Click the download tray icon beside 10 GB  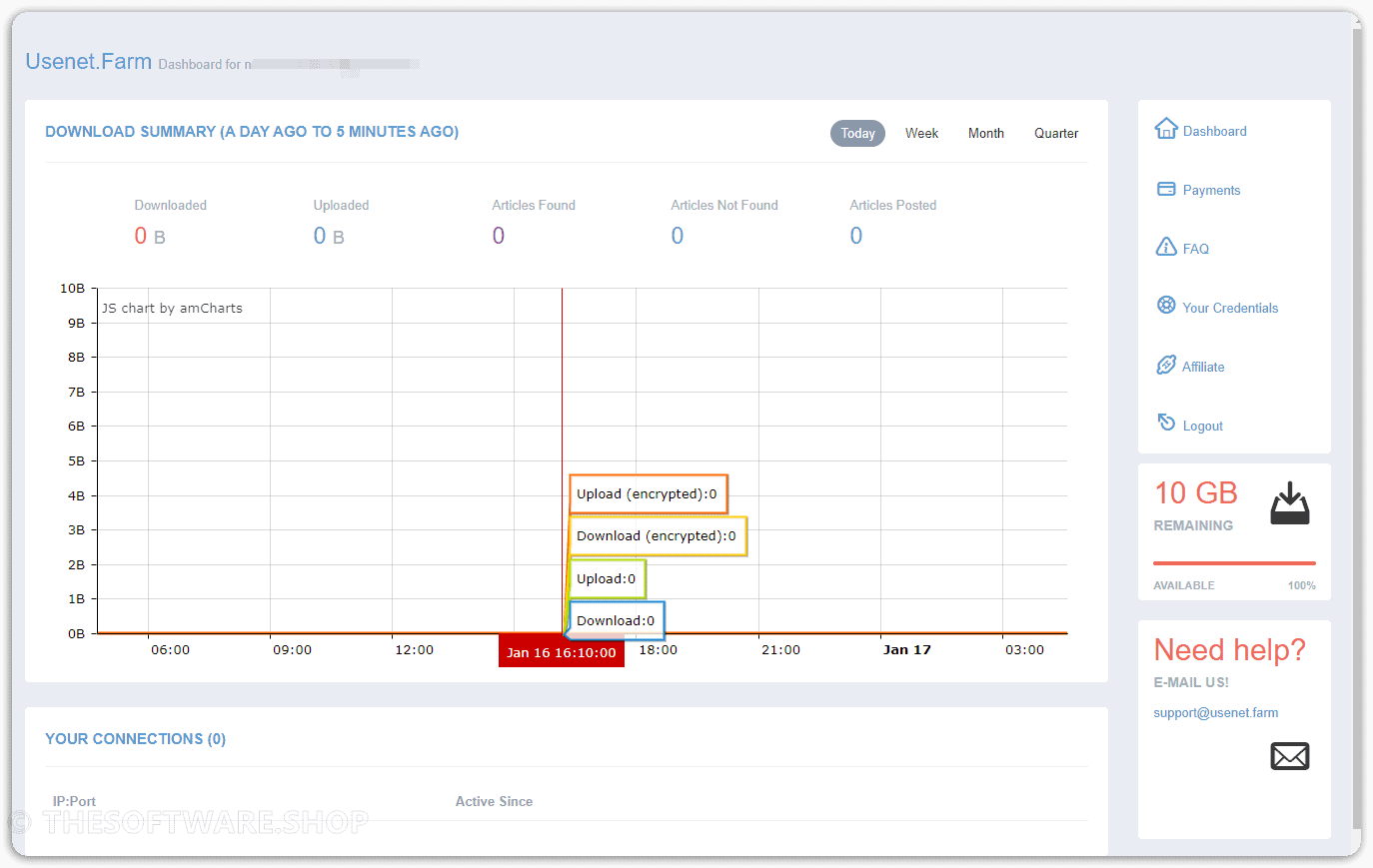point(1290,503)
